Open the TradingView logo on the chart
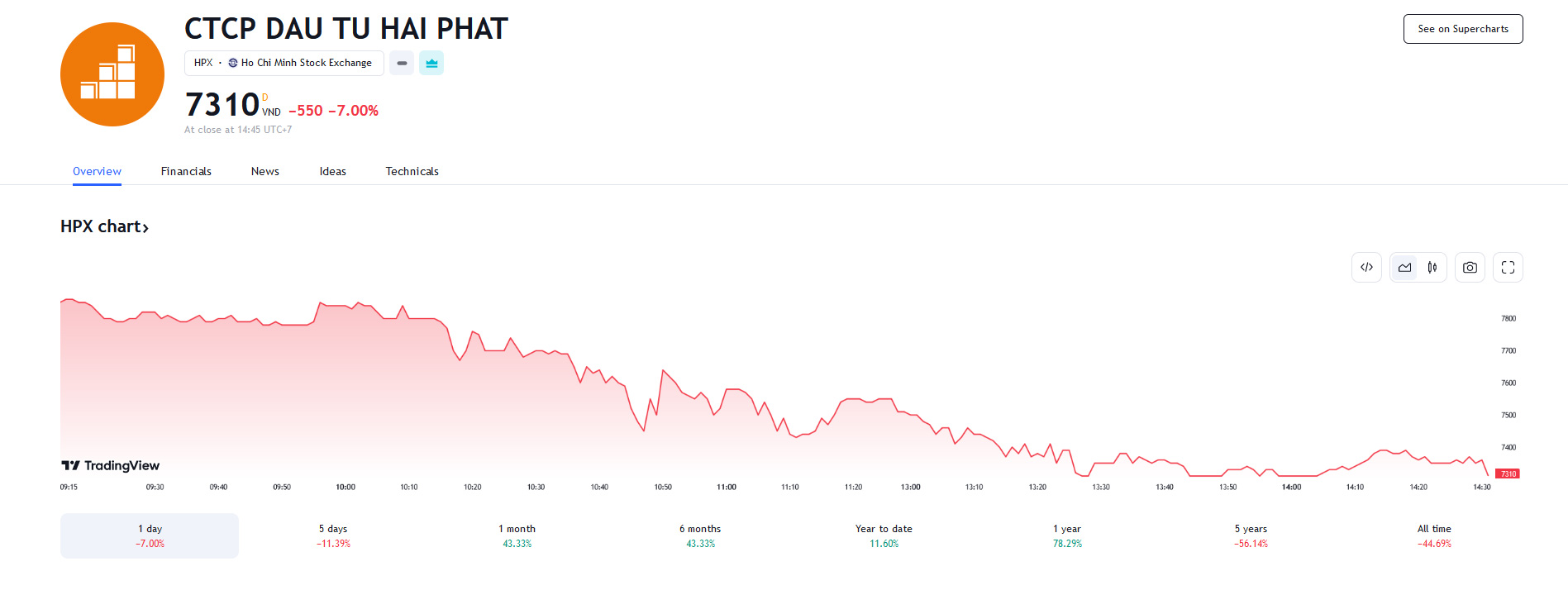The width and height of the screenshot is (1568, 590). coord(110,465)
